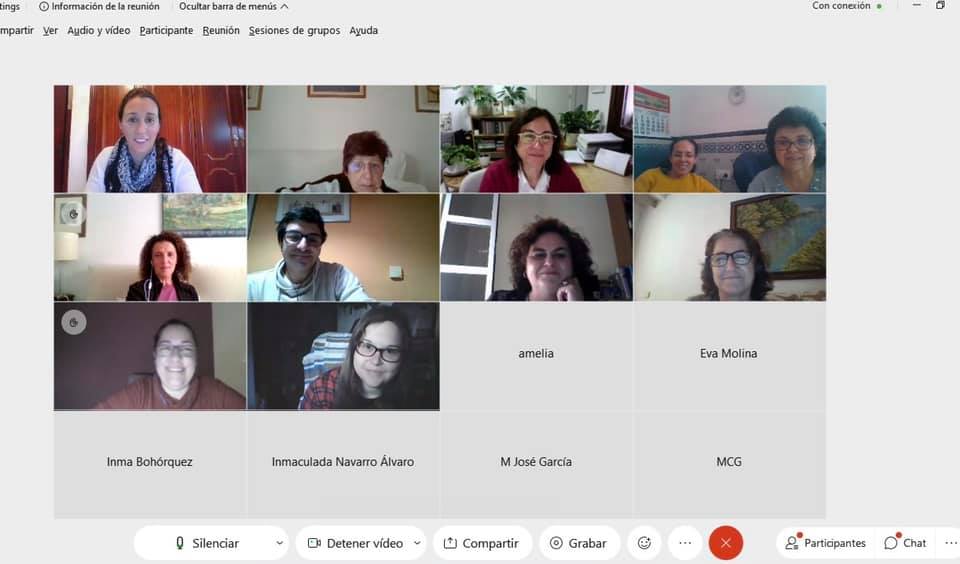The height and width of the screenshot is (564, 960).
Task: Click the Grabar record button
Action: pyautogui.click(x=579, y=543)
